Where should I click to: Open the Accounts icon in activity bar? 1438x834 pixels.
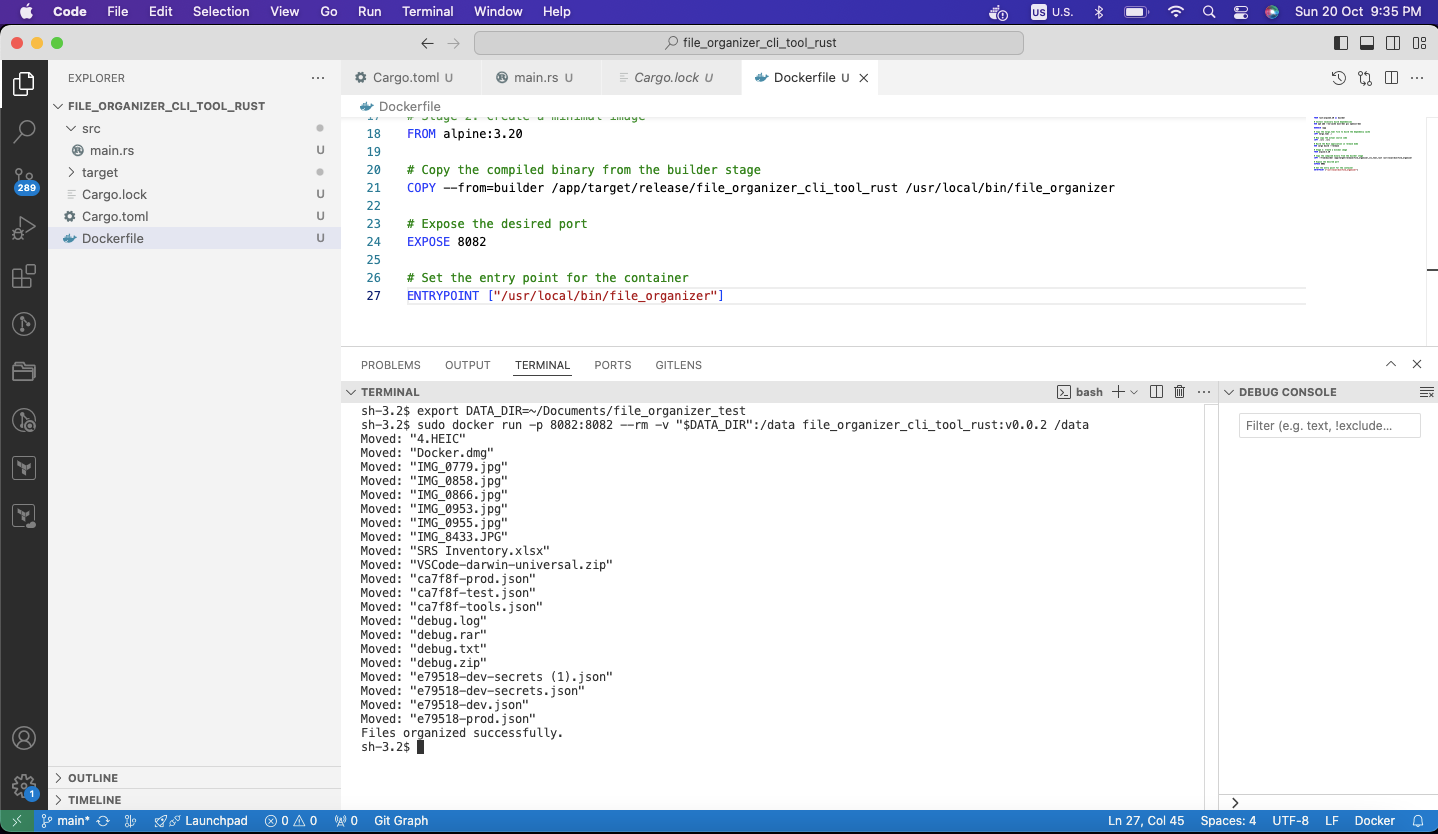point(24,739)
